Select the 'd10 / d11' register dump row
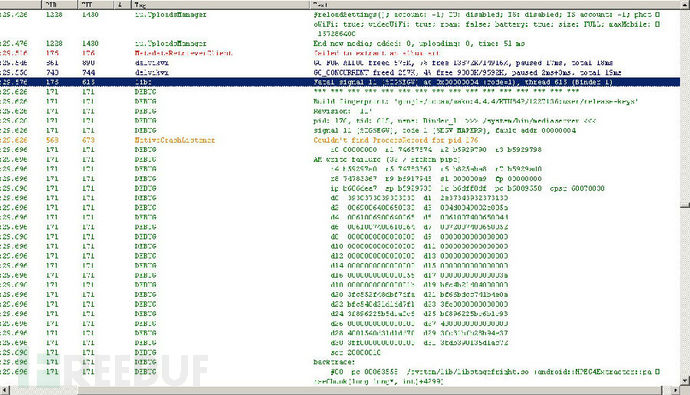Screen dimensions: 690x395 point(340,246)
